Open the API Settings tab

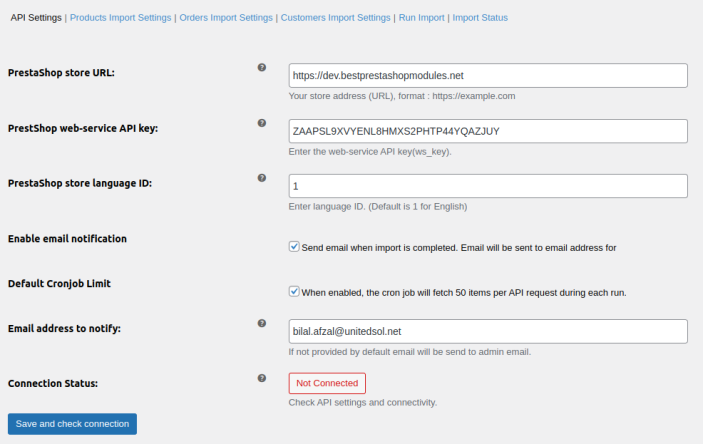pyautogui.click(x=36, y=18)
